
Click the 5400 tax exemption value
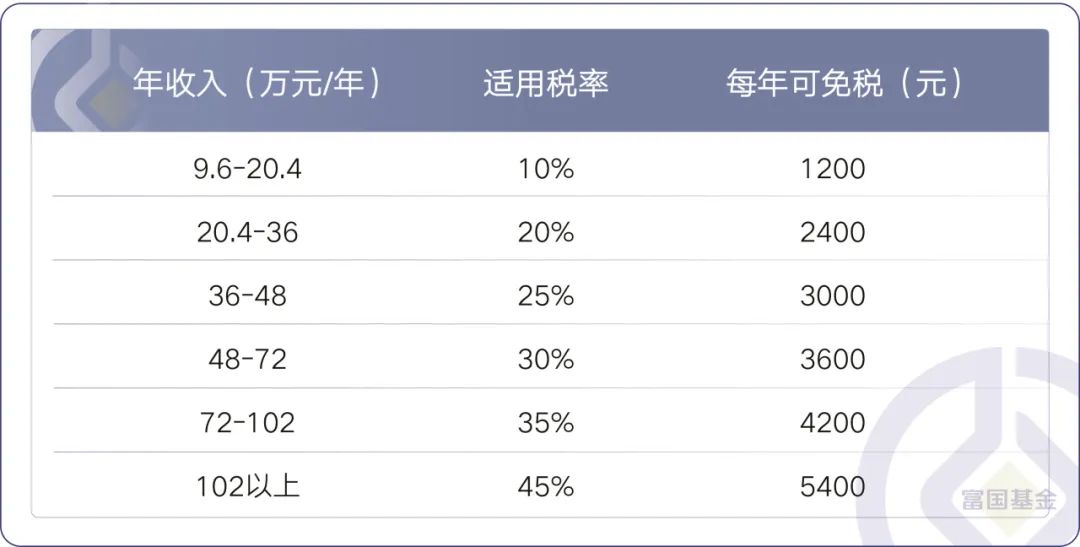[x=833, y=486]
